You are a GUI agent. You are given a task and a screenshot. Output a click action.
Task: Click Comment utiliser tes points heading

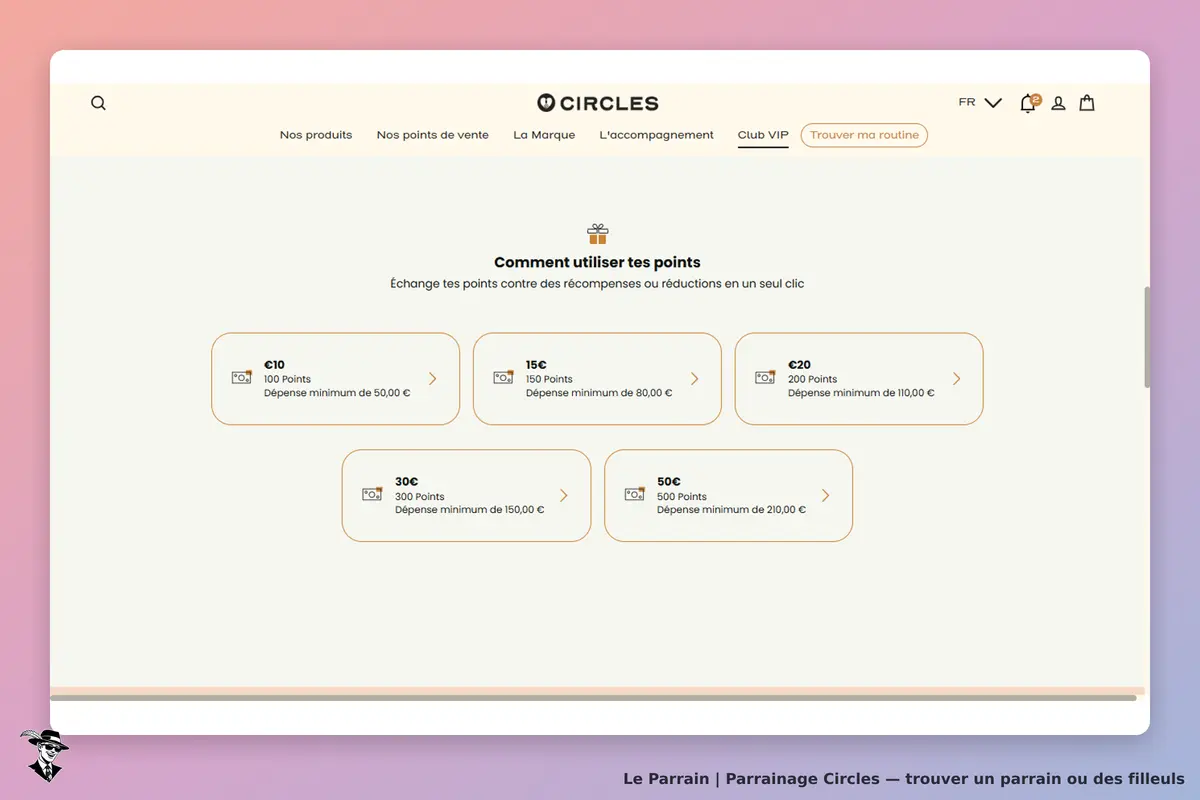597,263
